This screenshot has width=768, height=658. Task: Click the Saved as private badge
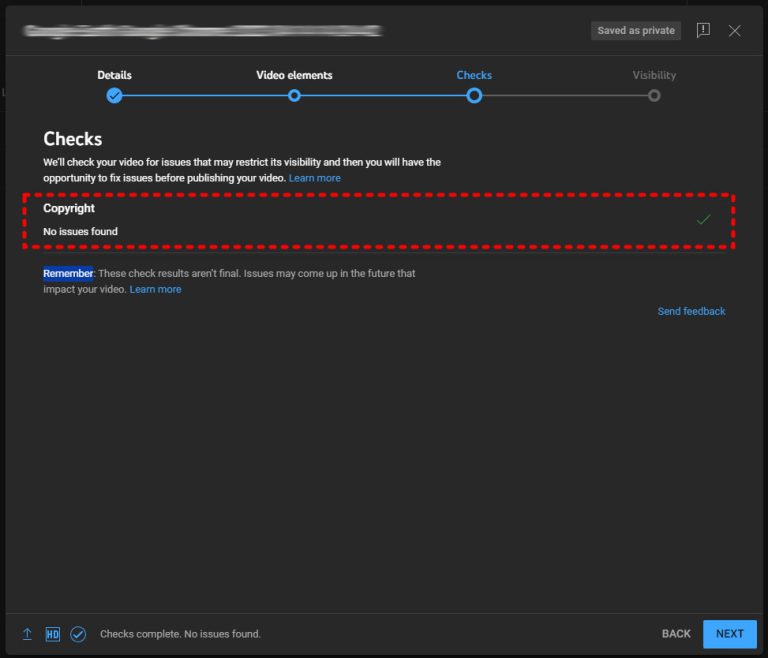coord(636,31)
